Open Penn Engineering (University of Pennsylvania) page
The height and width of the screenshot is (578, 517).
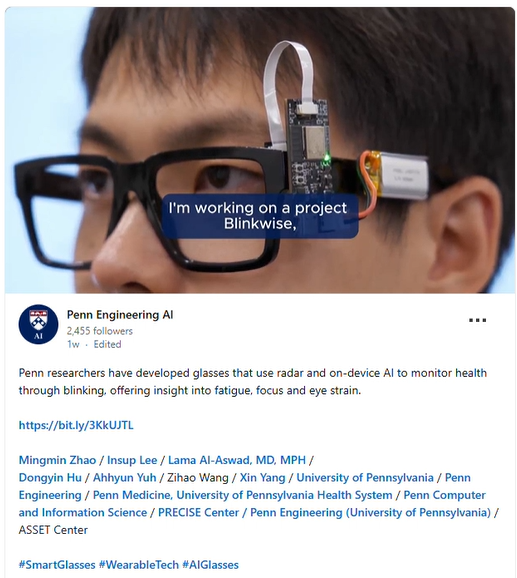(370, 512)
